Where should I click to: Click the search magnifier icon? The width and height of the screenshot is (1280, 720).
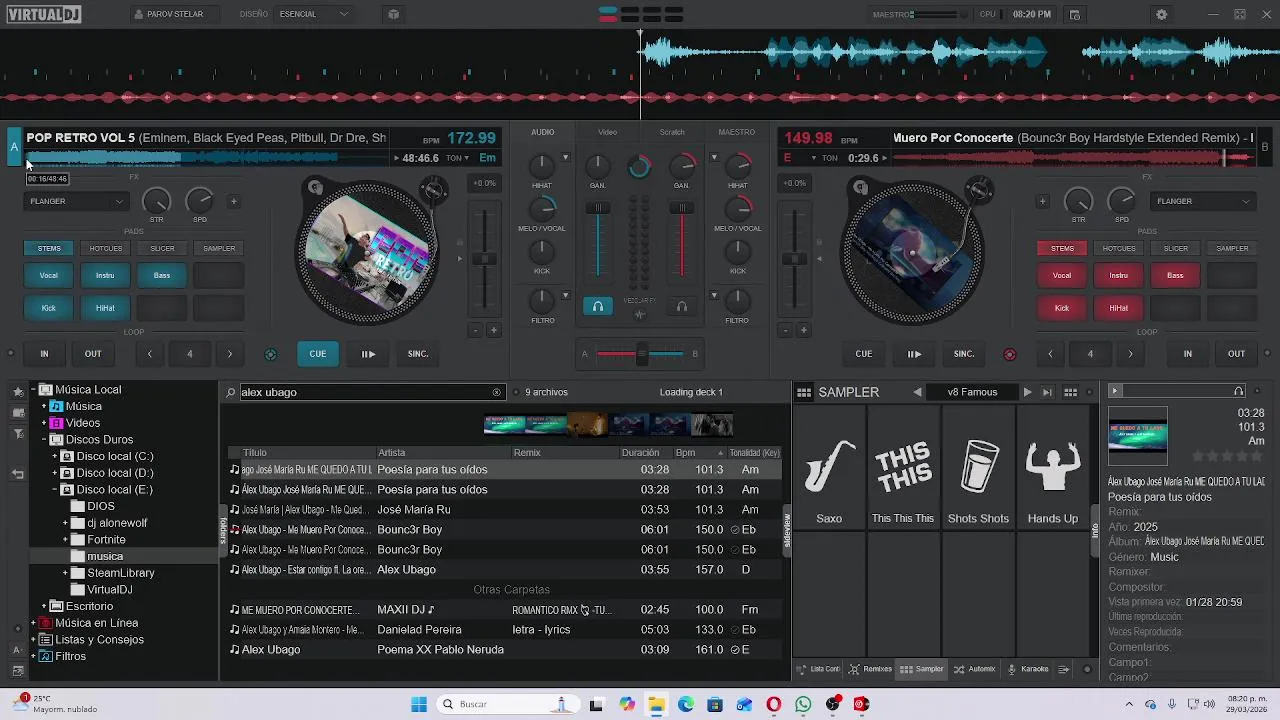tap(231, 392)
